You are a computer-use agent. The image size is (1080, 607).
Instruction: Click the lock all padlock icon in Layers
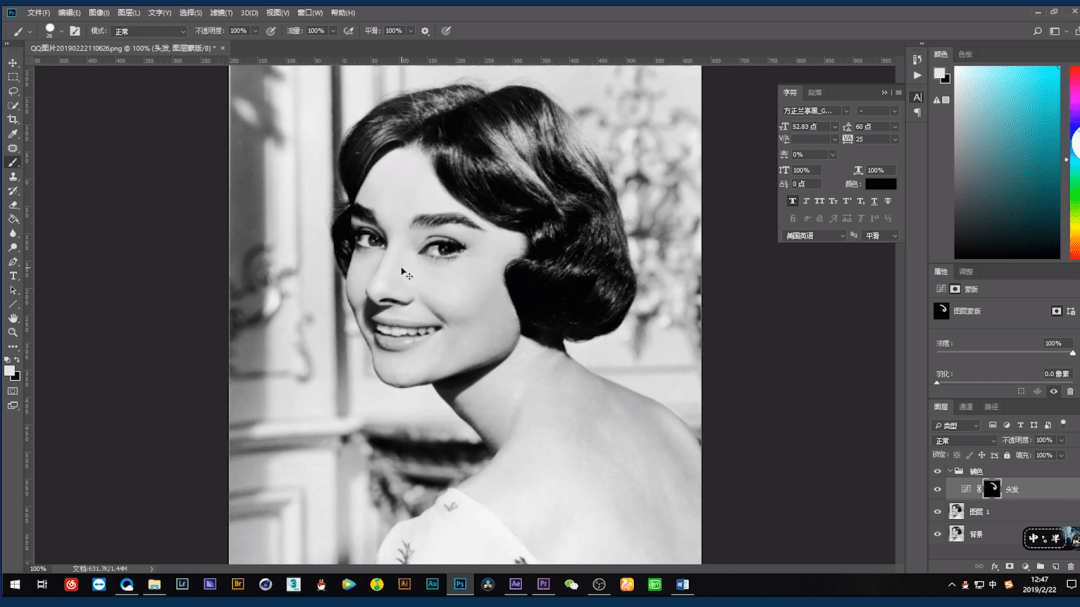[x=1009, y=455]
